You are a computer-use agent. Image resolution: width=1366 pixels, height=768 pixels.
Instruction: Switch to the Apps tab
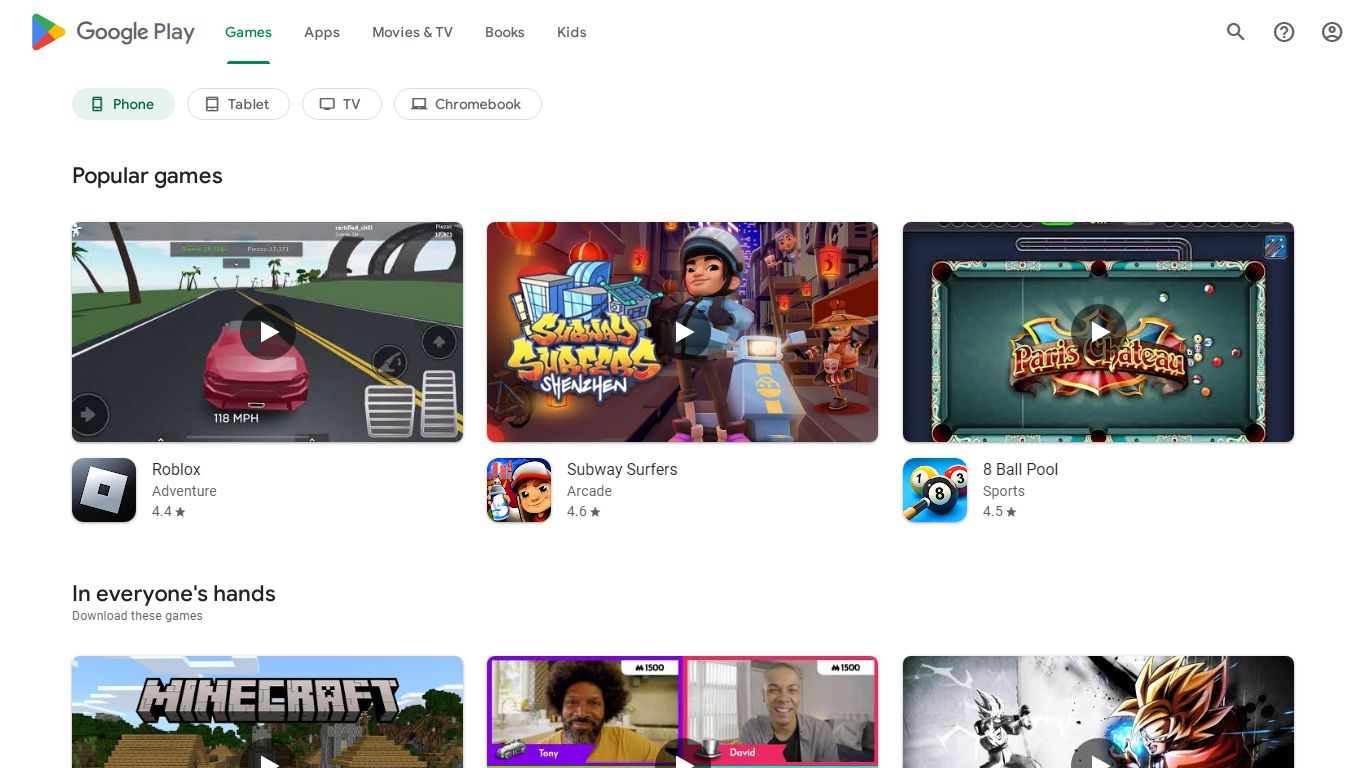(x=322, y=32)
